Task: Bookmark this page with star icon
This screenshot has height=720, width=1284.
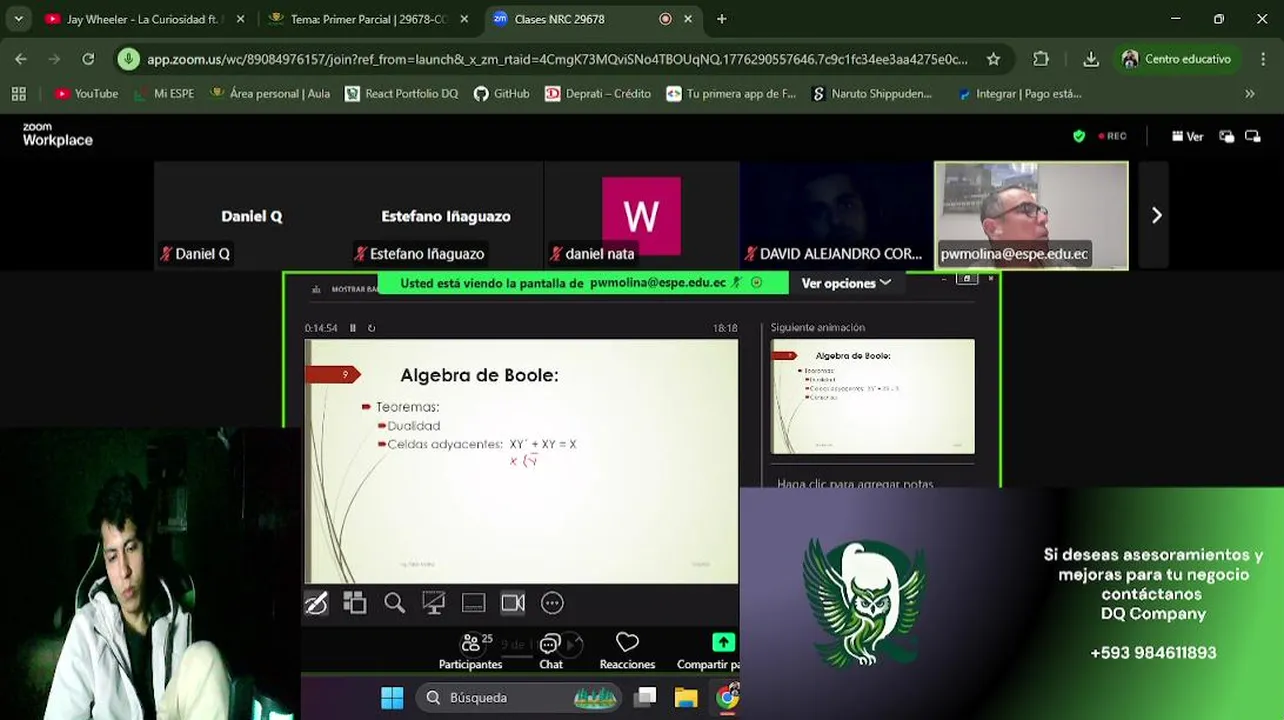Action: pyautogui.click(x=993, y=59)
